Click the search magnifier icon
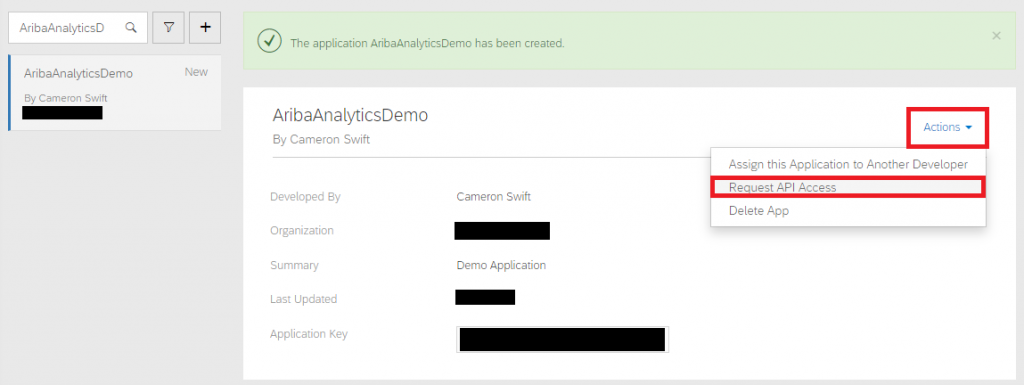Image resolution: width=1024 pixels, height=385 pixels. 131,27
